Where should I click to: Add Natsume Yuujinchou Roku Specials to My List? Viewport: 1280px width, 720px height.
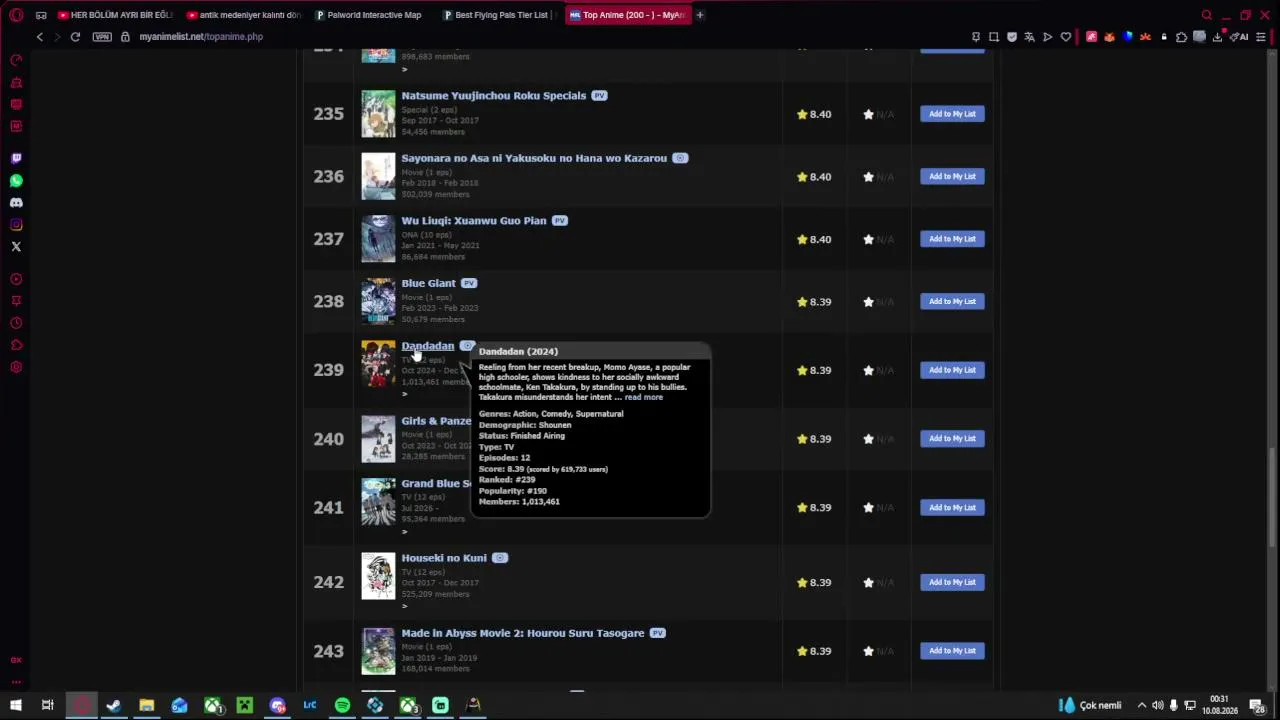pos(952,114)
